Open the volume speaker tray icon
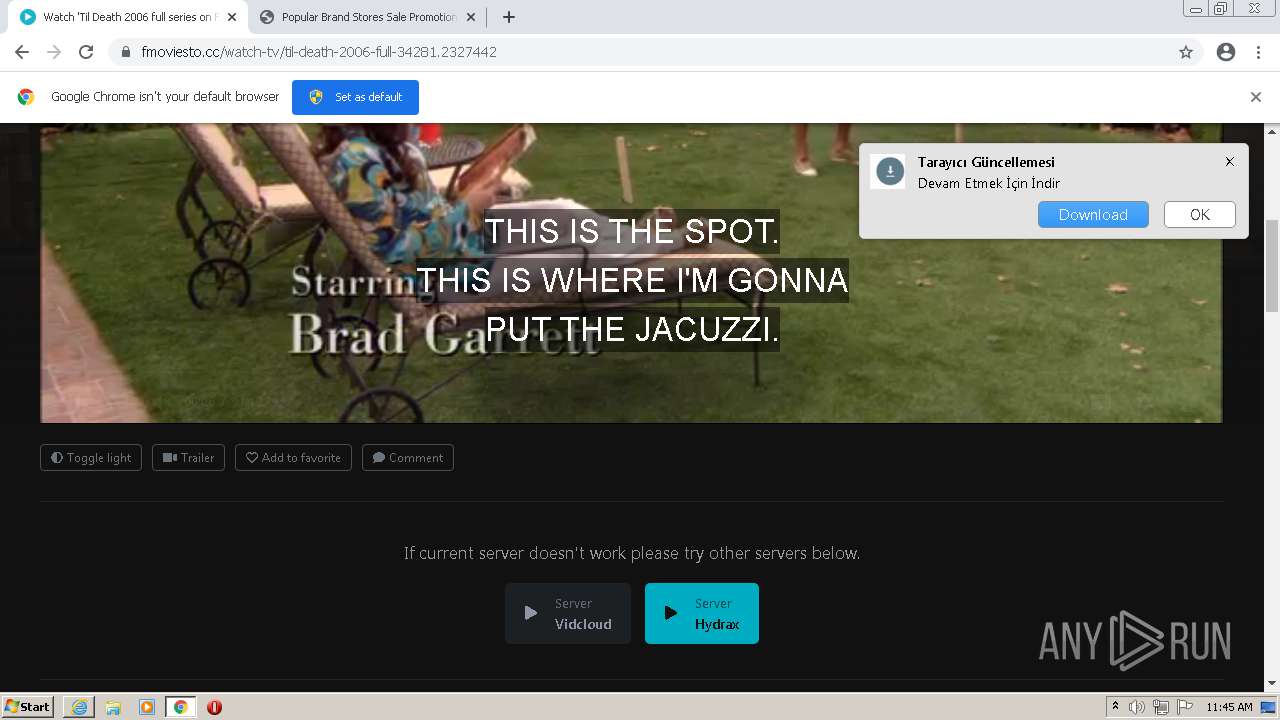Viewport: 1280px width, 720px height. [x=1137, y=707]
